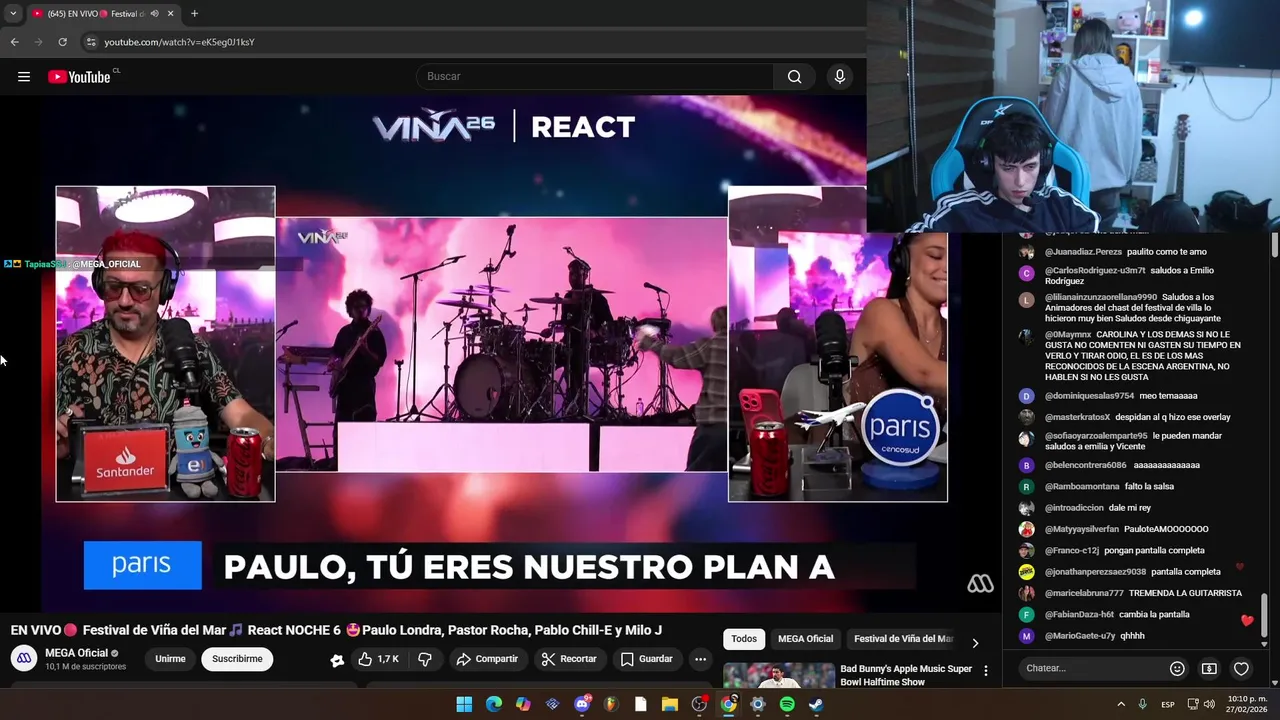Open Discord from the taskbar
This screenshot has height=720, width=1280.
tap(582, 704)
